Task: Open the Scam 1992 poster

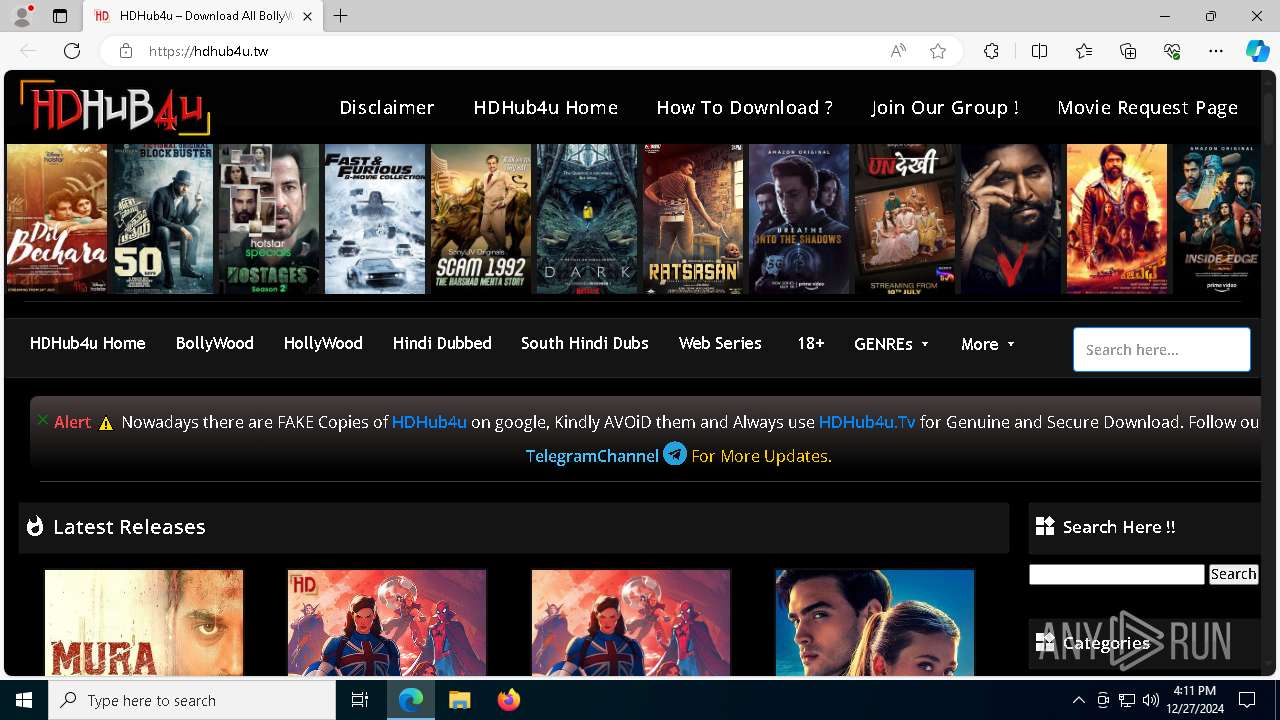Action: 481,219
